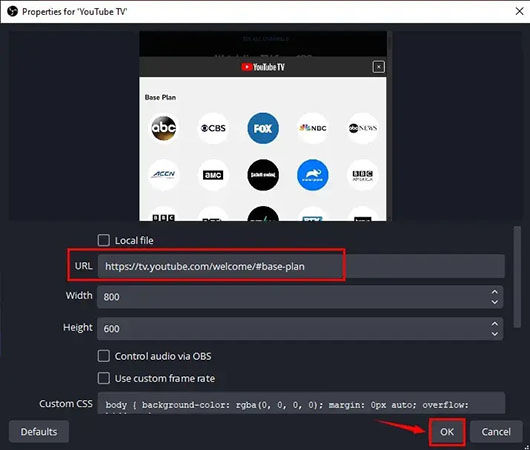Increase Height with the up arrow

pyautogui.click(x=495, y=324)
